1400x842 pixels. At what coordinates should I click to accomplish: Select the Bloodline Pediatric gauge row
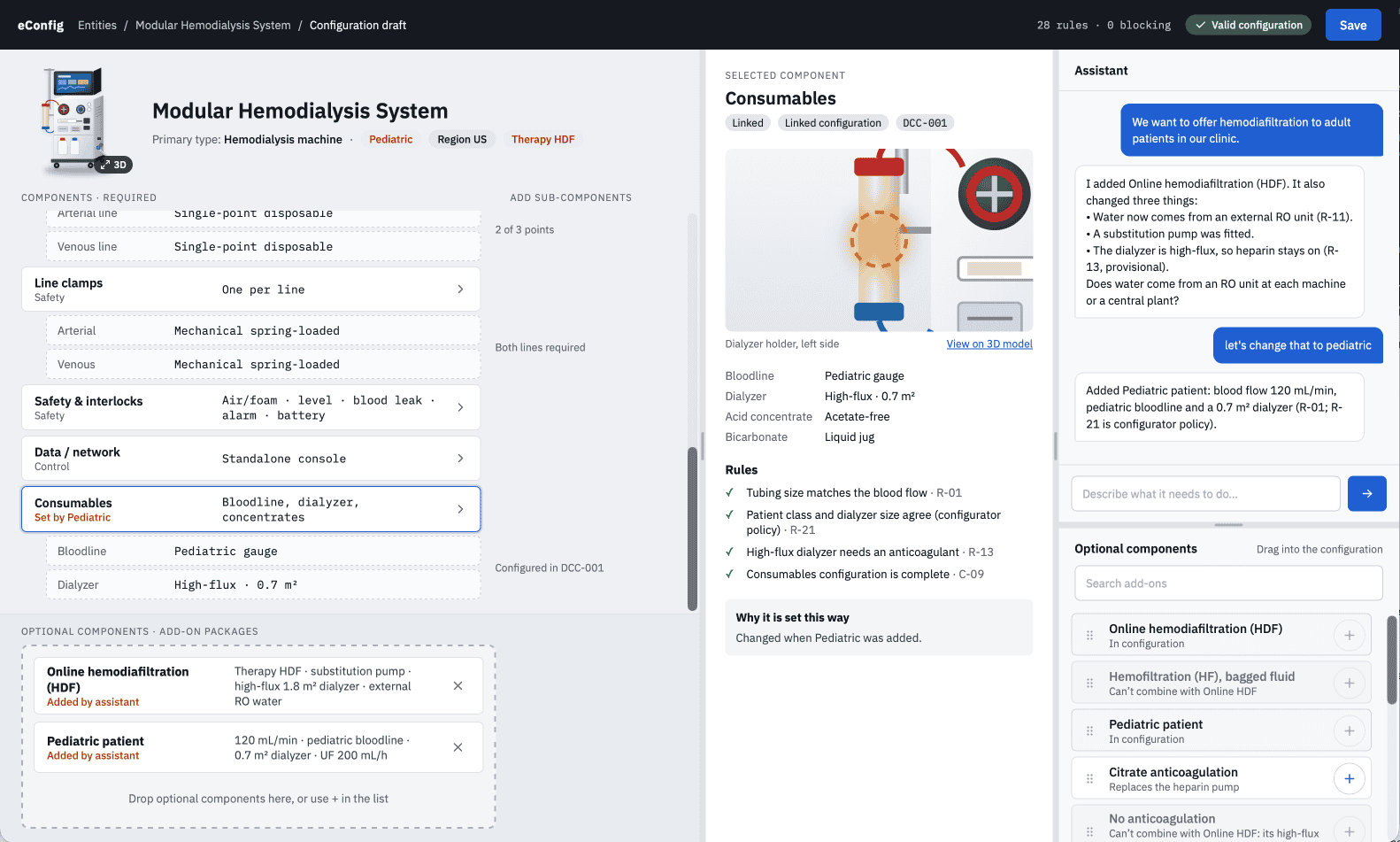tap(263, 552)
